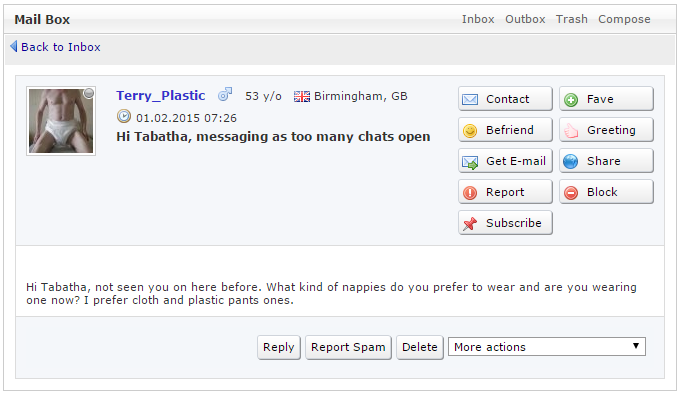Click the offline status dot on the avatar

click(89, 93)
